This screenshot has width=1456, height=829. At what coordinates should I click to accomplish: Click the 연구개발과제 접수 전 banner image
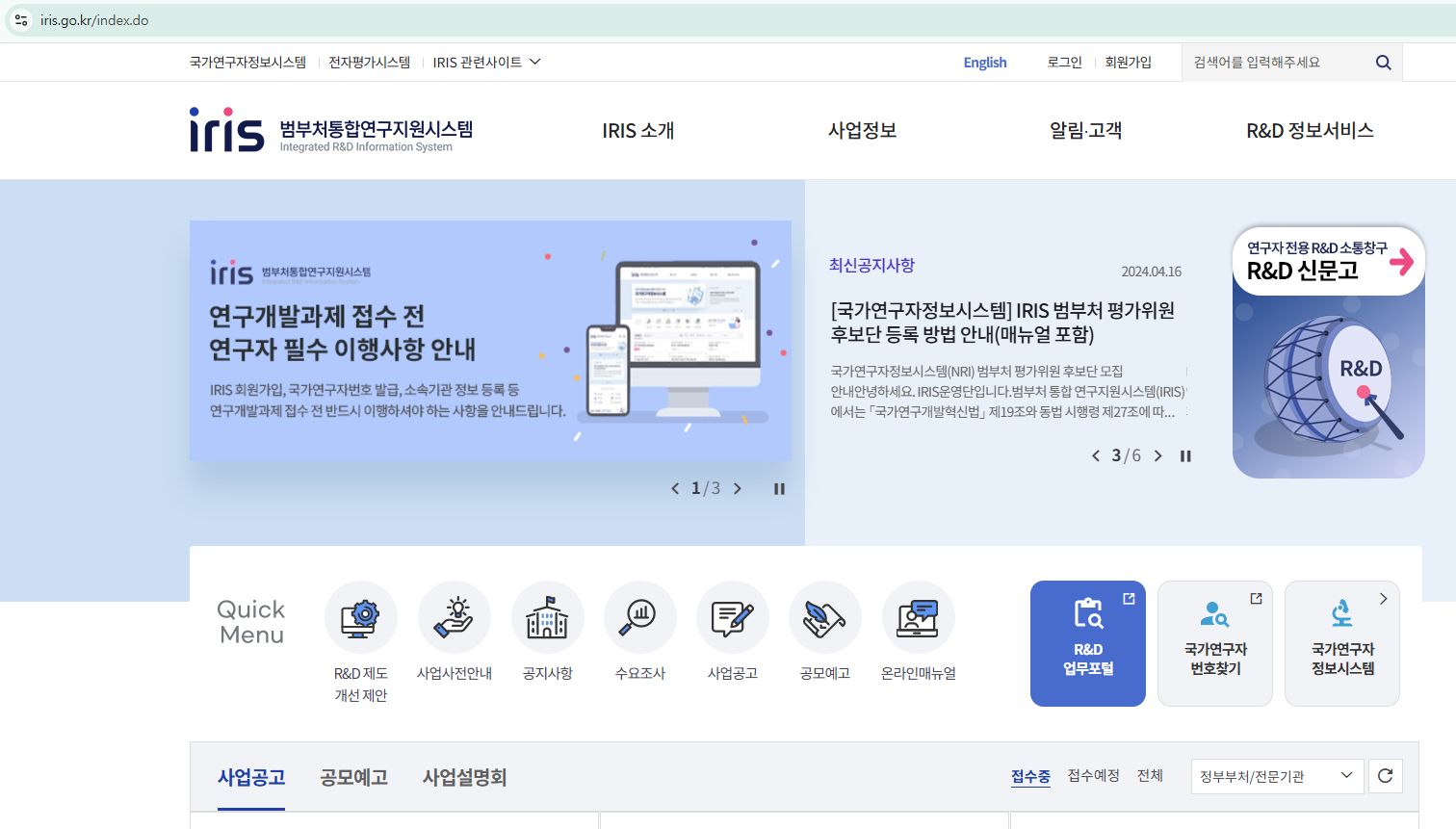(x=490, y=341)
